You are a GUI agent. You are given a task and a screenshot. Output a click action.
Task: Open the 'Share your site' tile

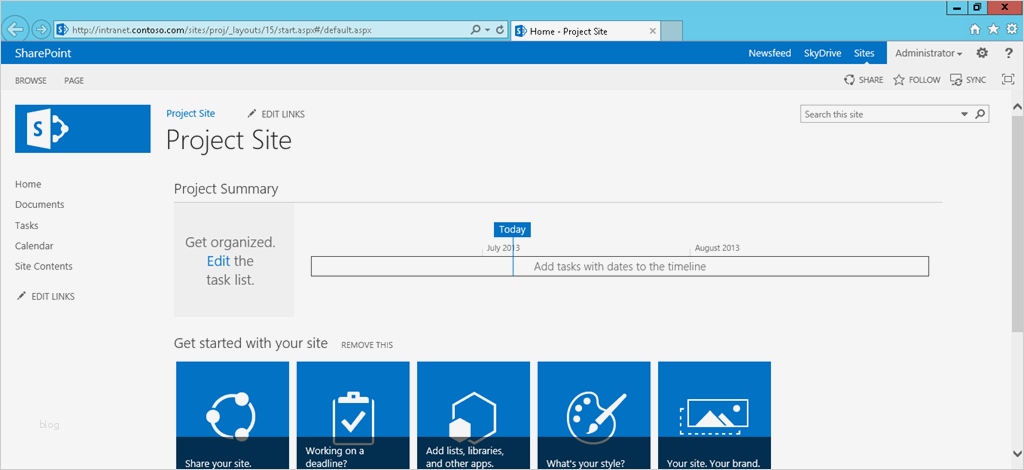point(232,415)
